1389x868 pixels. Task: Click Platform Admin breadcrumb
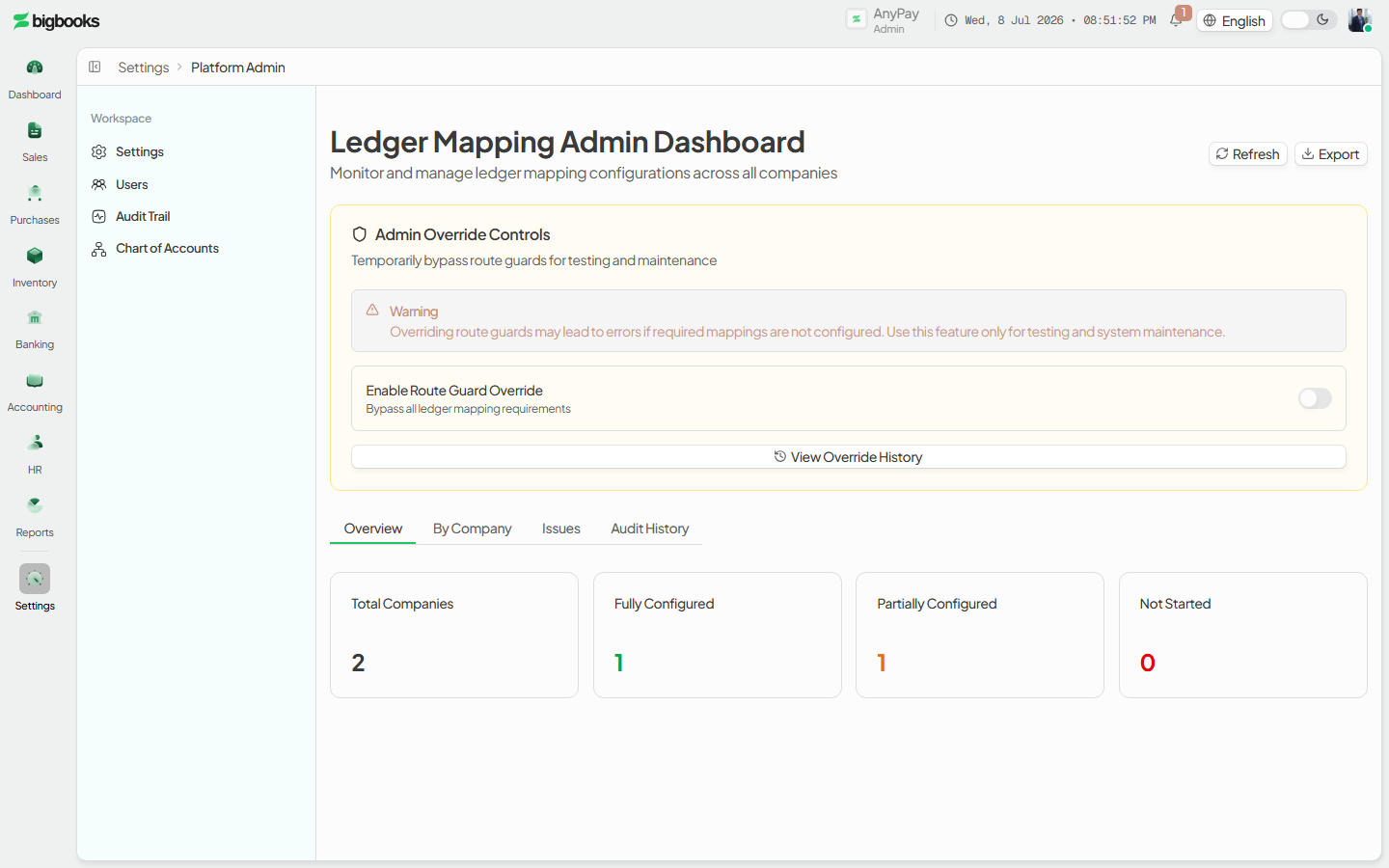click(x=238, y=68)
